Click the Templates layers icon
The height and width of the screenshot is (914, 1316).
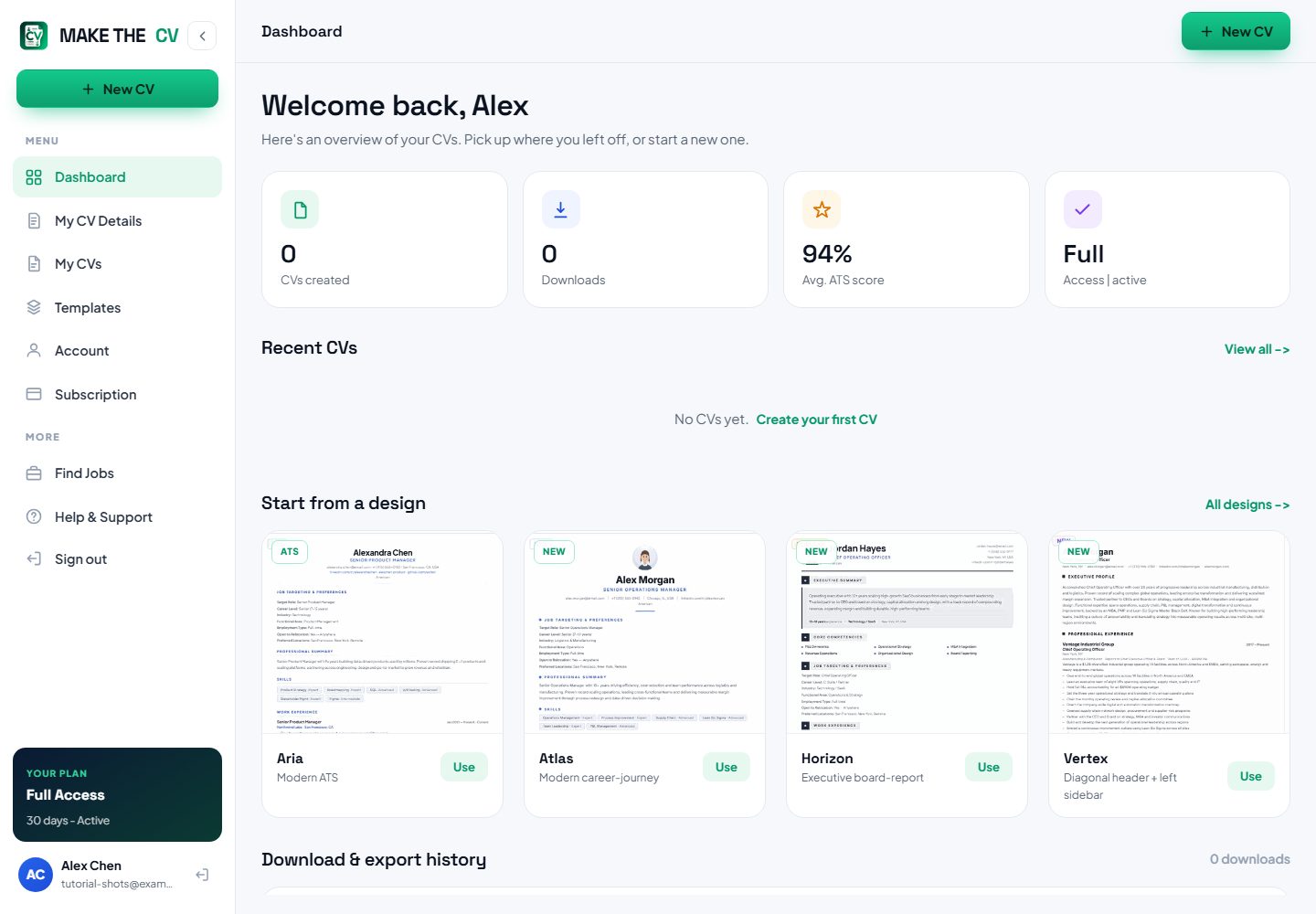(34, 307)
